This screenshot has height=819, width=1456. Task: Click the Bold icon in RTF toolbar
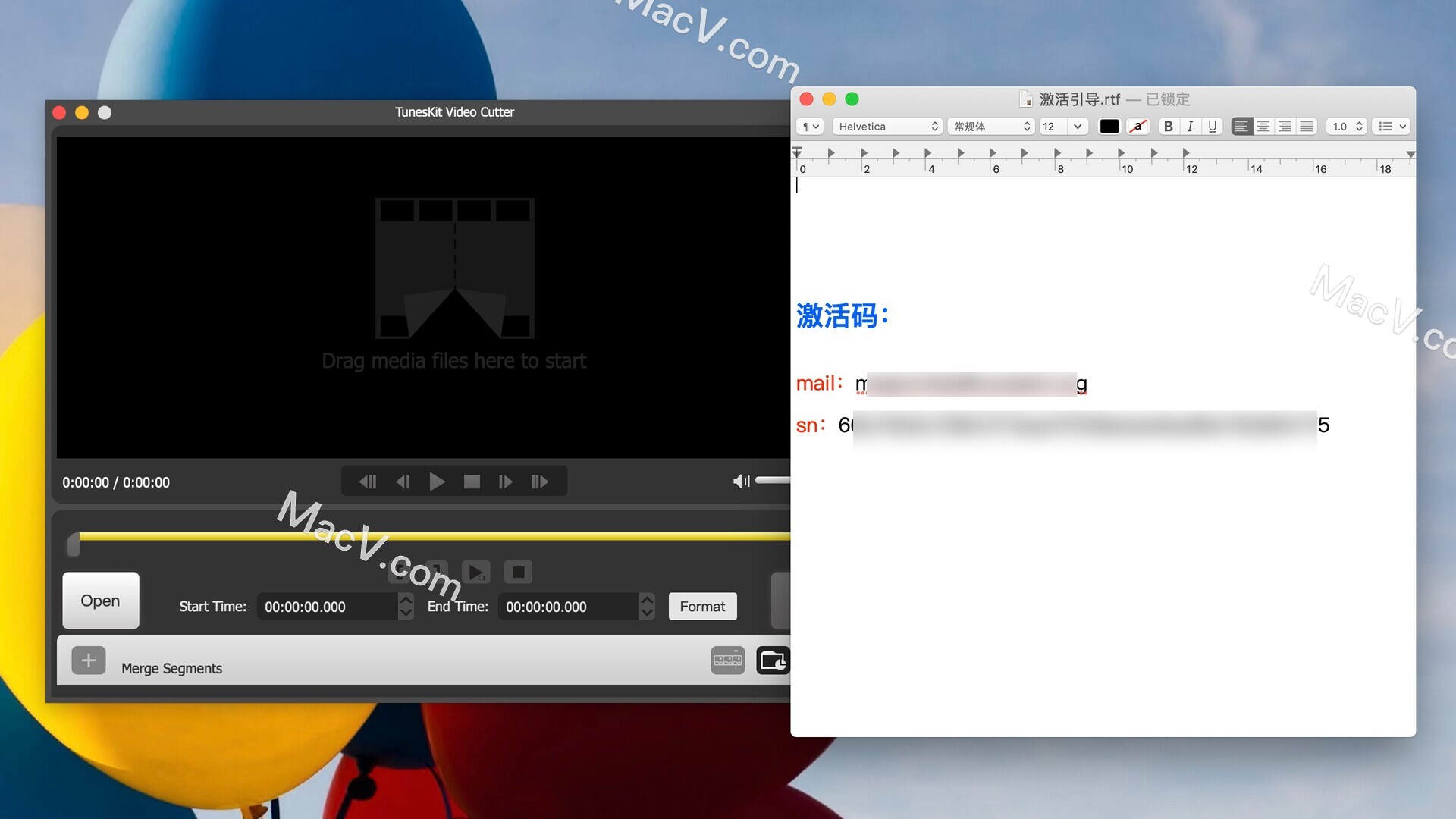pyautogui.click(x=1167, y=125)
